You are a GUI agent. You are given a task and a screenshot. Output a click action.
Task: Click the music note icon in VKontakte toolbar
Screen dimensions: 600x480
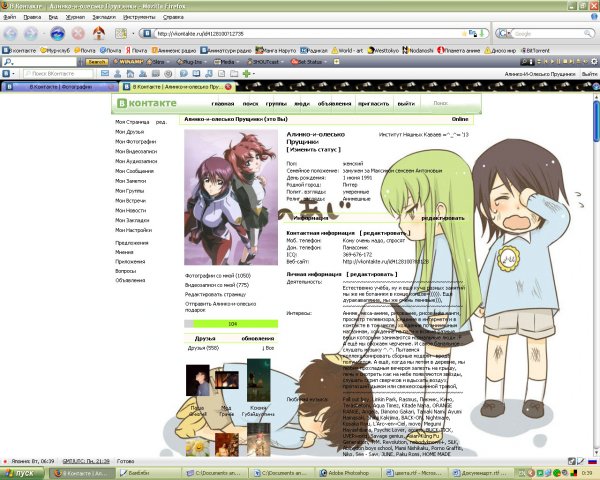pyautogui.click(x=209, y=73)
